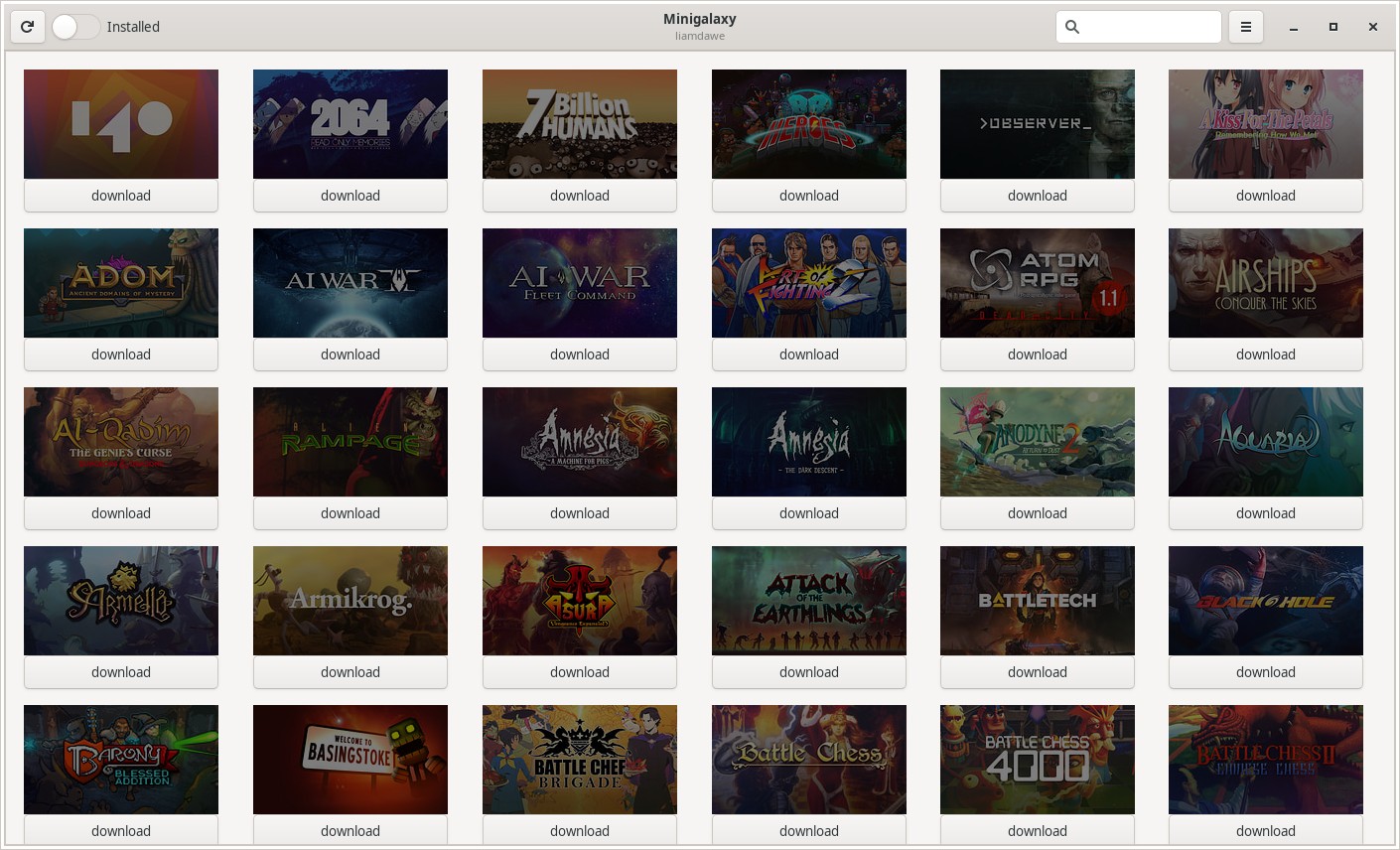Download Observer
Screen dimensions: 1400x850
coord(1038,196)
